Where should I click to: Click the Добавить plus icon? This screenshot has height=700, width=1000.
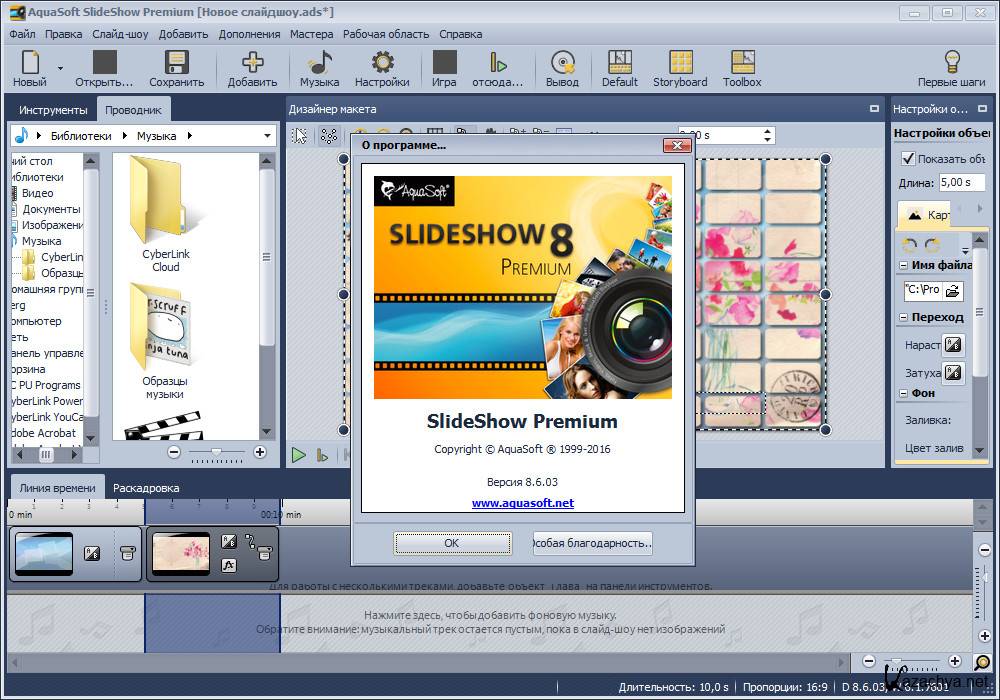click(252, 63)
